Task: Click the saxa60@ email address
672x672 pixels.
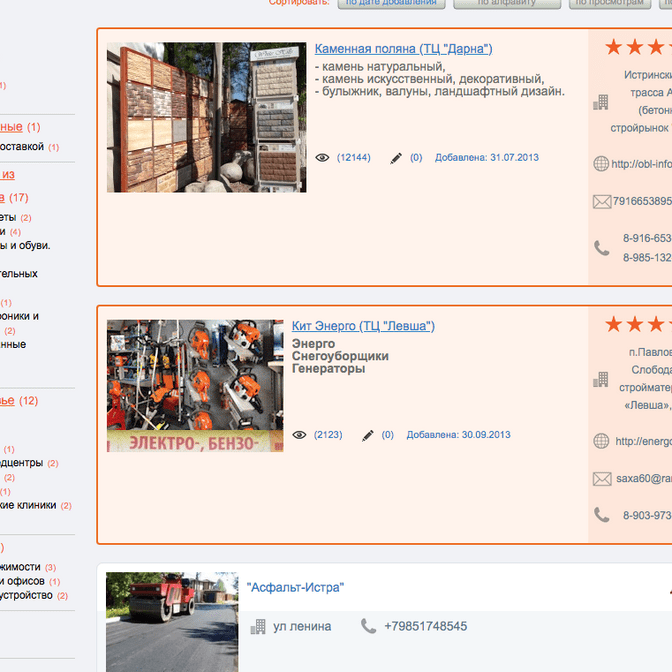Action: pyautogui.click(x=644, y=478)
